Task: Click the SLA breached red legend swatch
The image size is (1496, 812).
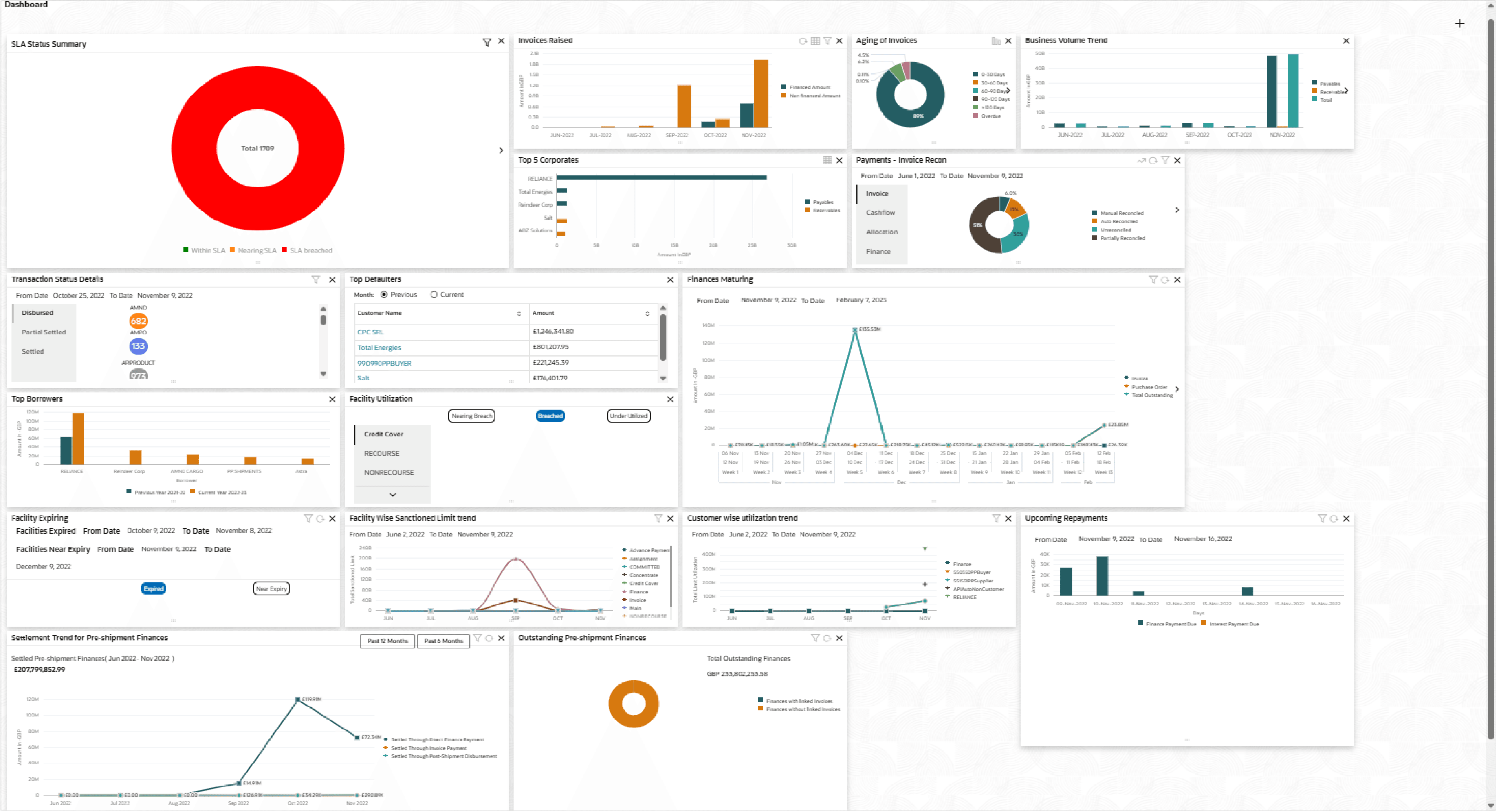Action: [x=284, y=250]
